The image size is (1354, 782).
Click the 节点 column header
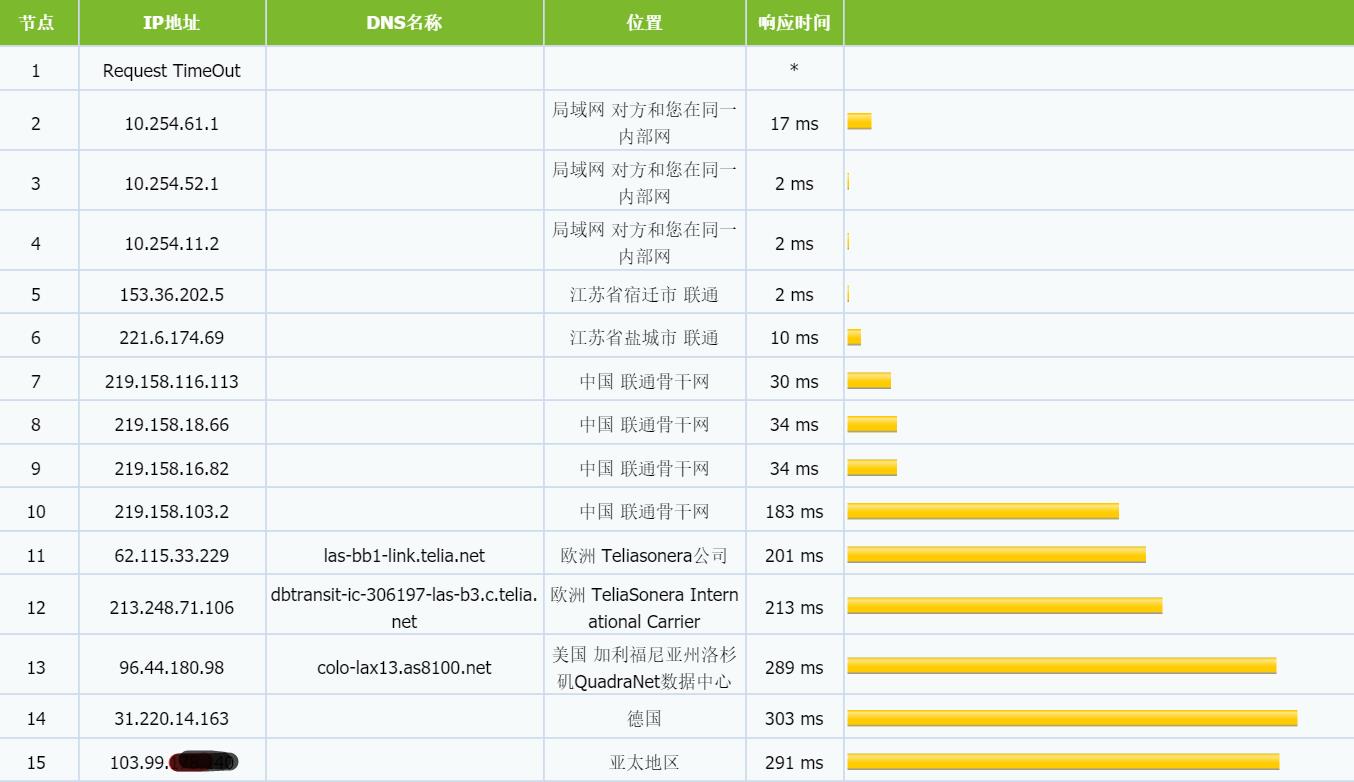click(37, 22)
